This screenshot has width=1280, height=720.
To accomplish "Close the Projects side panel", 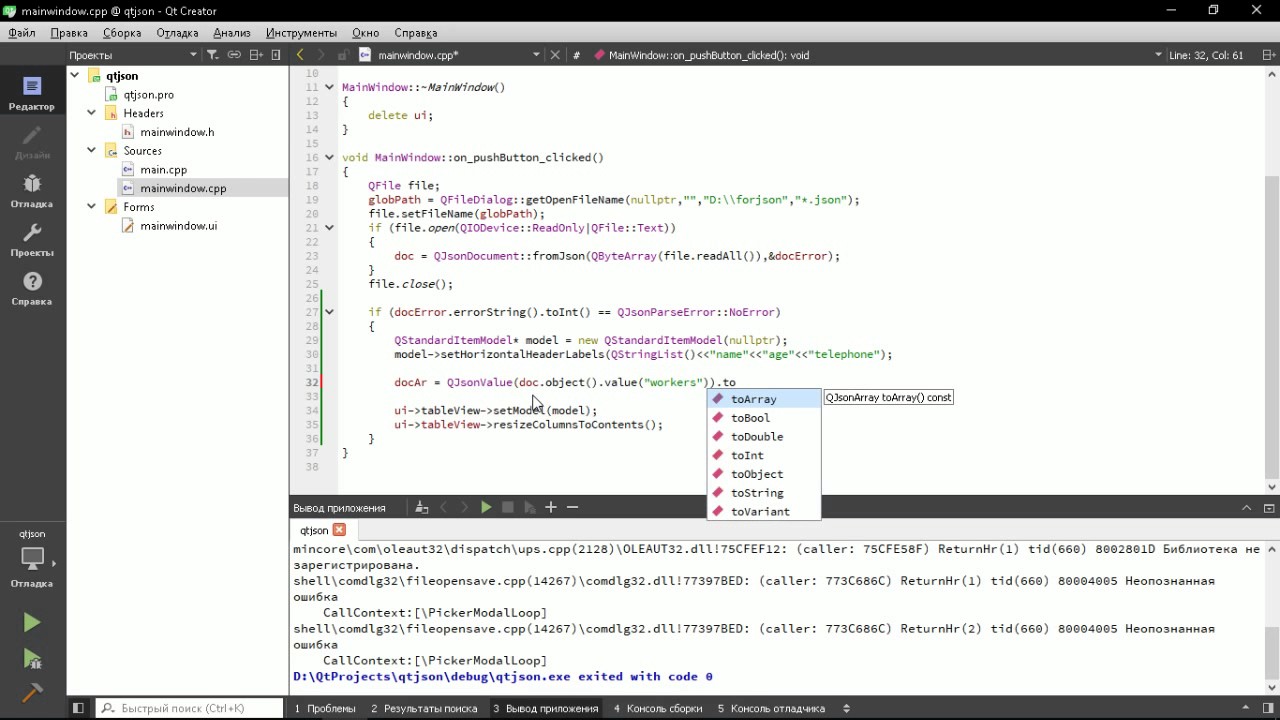I will [277, 55].
